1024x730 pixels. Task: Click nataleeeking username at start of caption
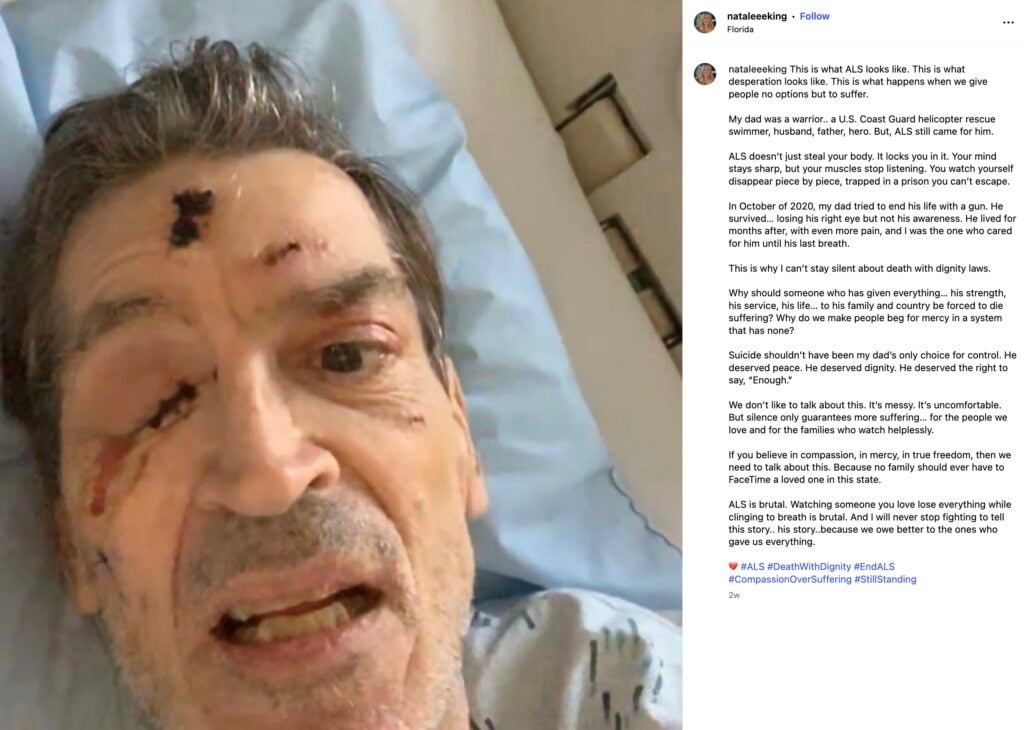click(758, 69)
